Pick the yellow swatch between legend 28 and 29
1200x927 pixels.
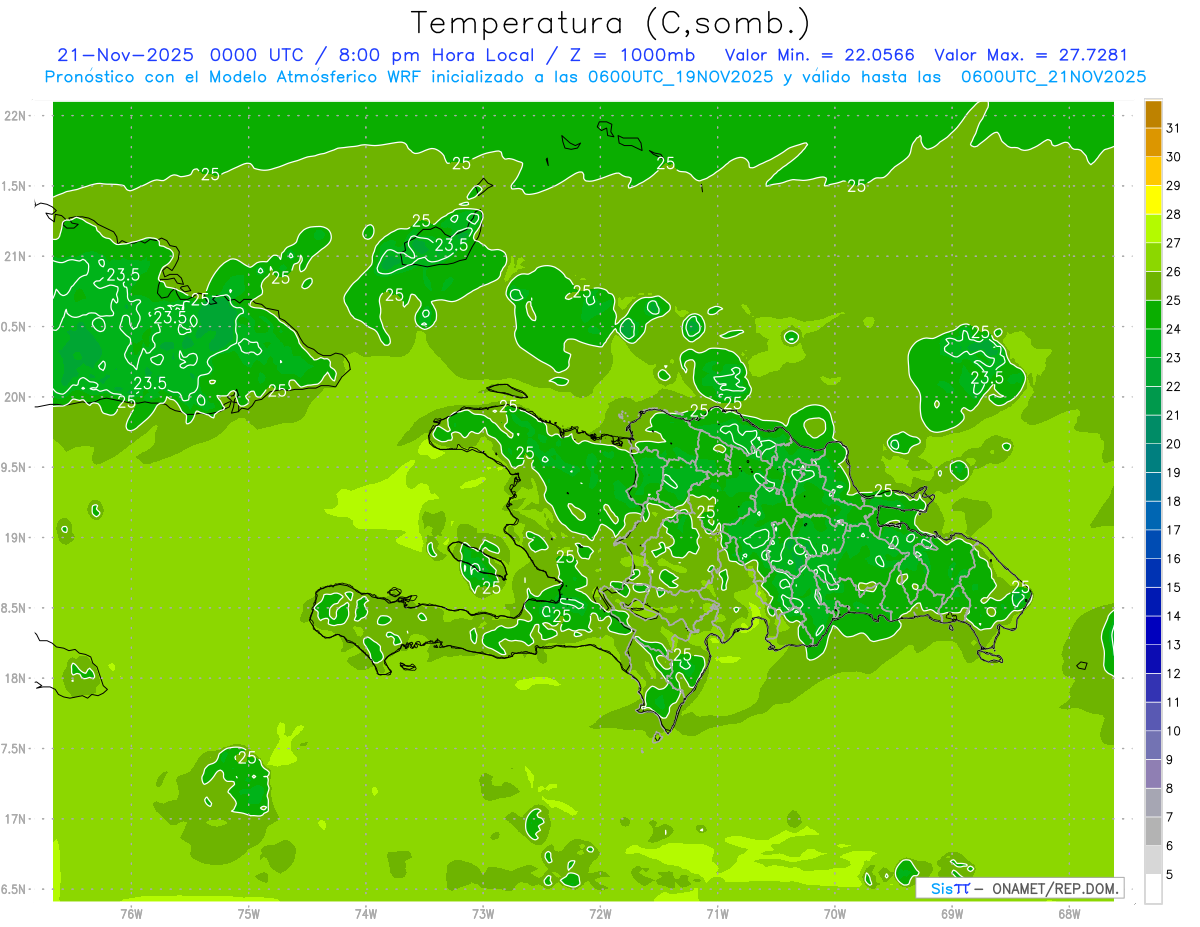pos(1153,200)
